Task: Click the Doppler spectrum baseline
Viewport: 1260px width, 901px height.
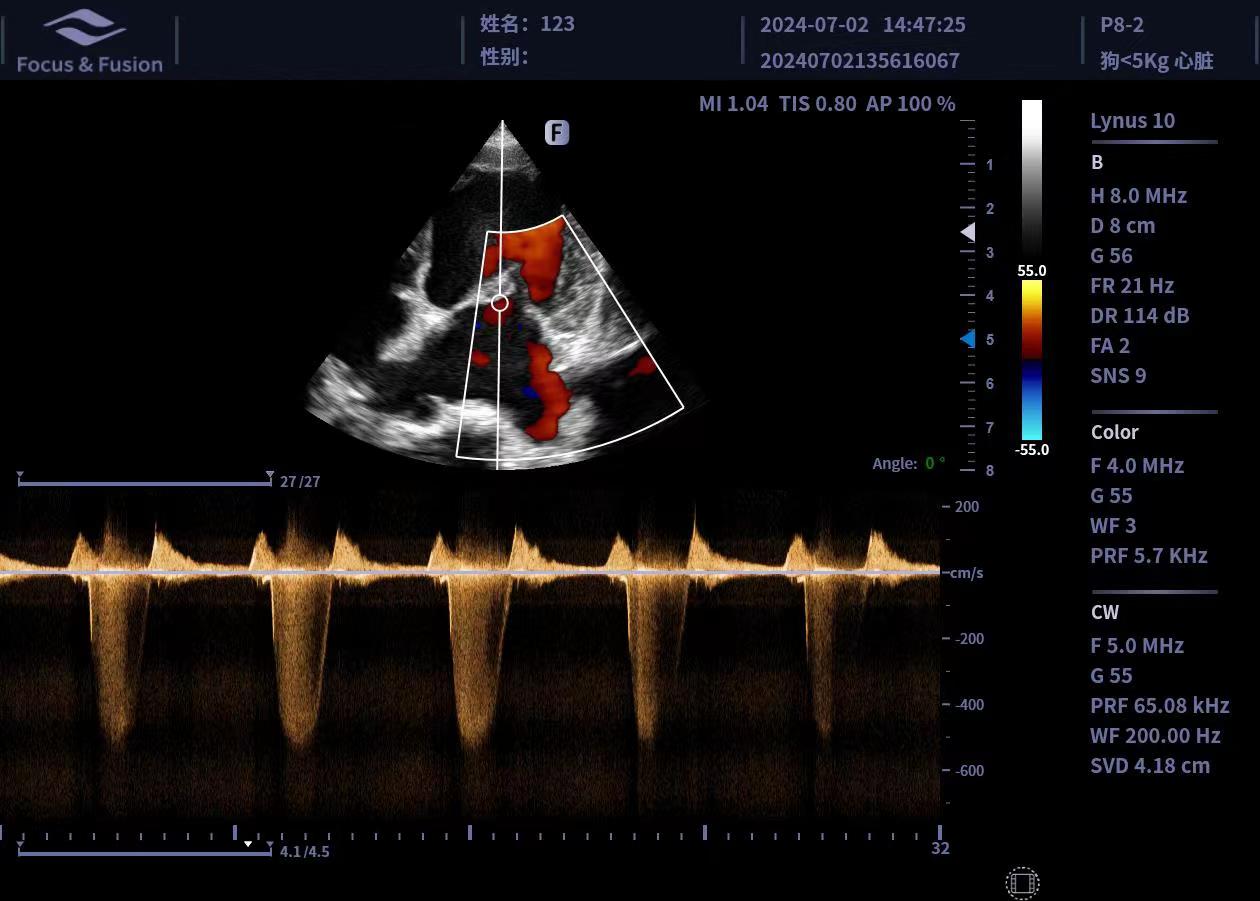Action: 470,573
